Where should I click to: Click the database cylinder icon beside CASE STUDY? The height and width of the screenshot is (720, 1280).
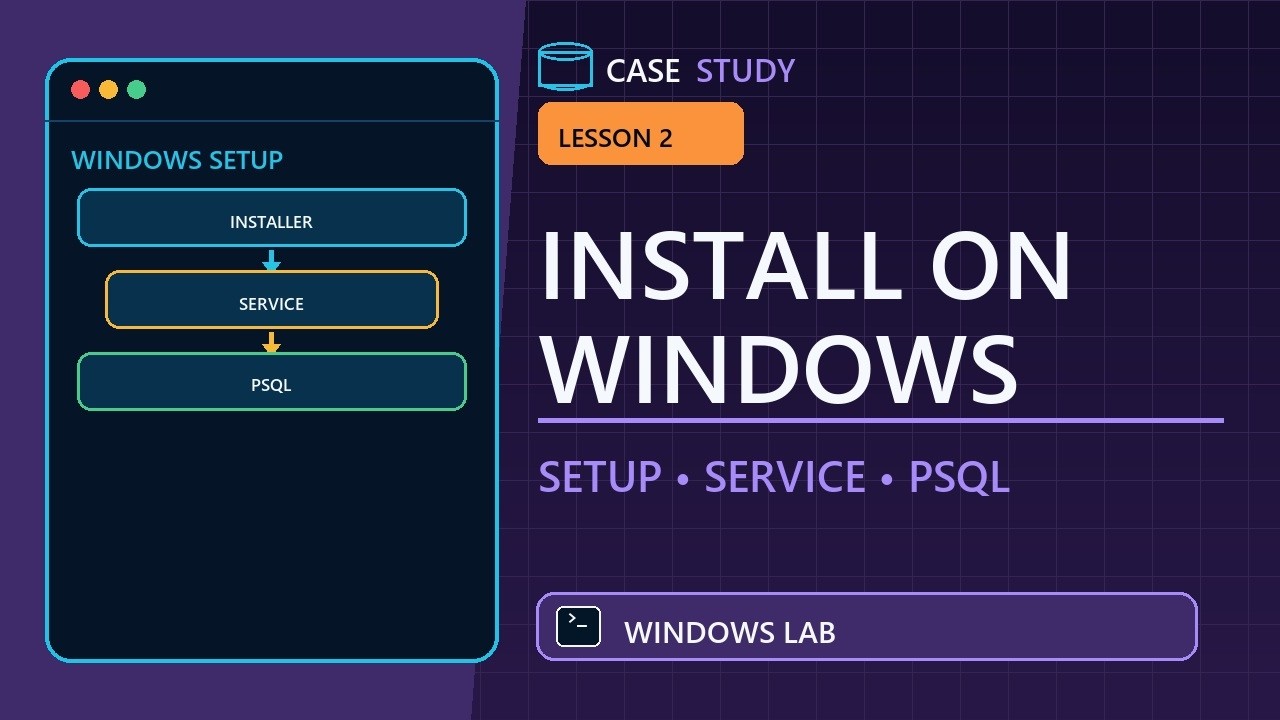[x=565, y=67]
